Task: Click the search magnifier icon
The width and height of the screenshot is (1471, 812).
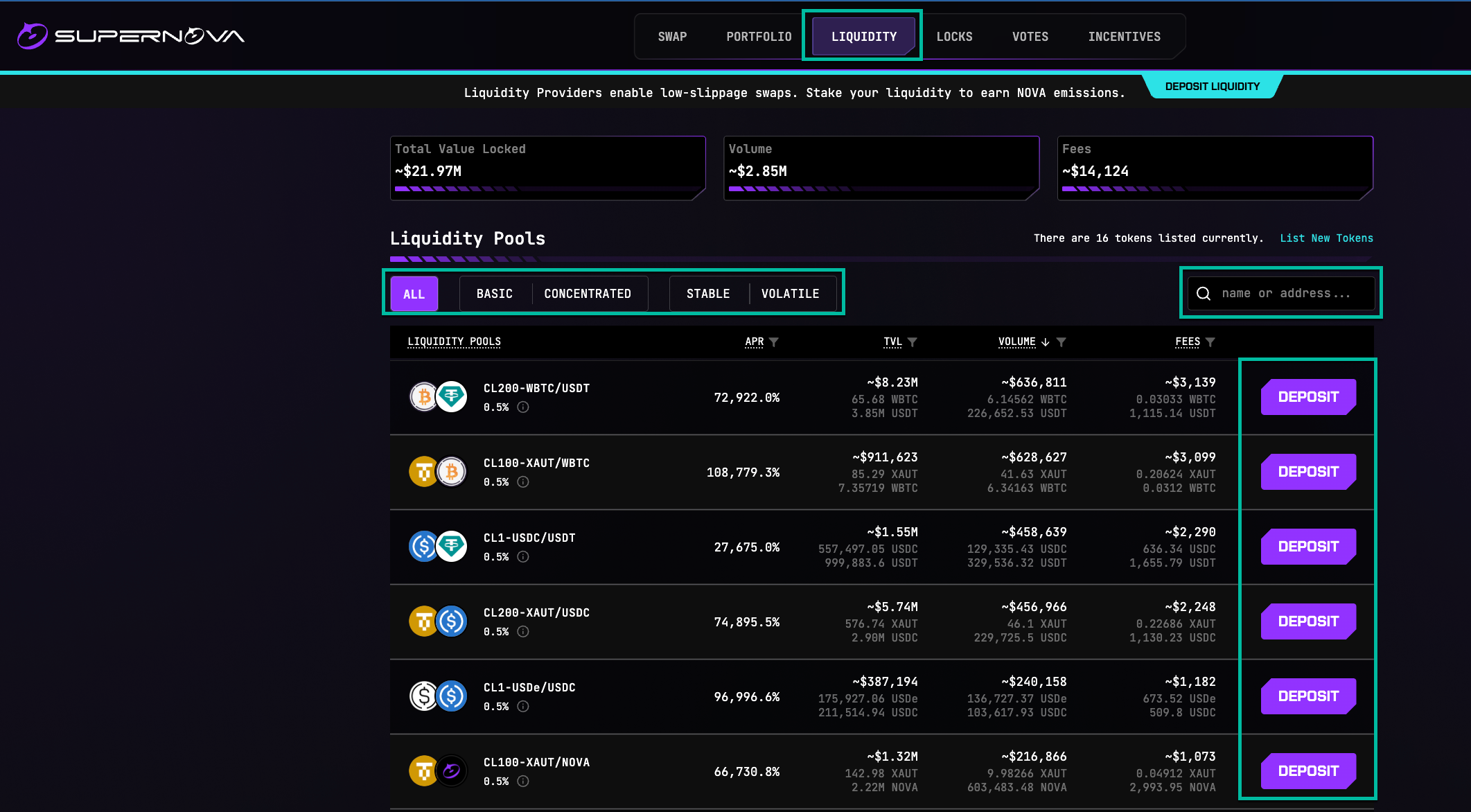Action: click(1204, 294)
